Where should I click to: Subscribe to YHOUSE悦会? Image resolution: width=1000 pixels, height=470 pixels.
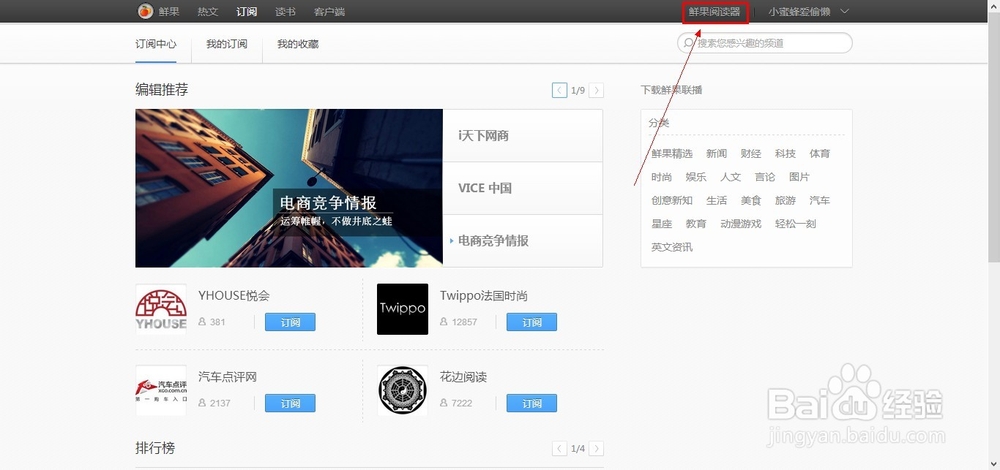point(290,322)
